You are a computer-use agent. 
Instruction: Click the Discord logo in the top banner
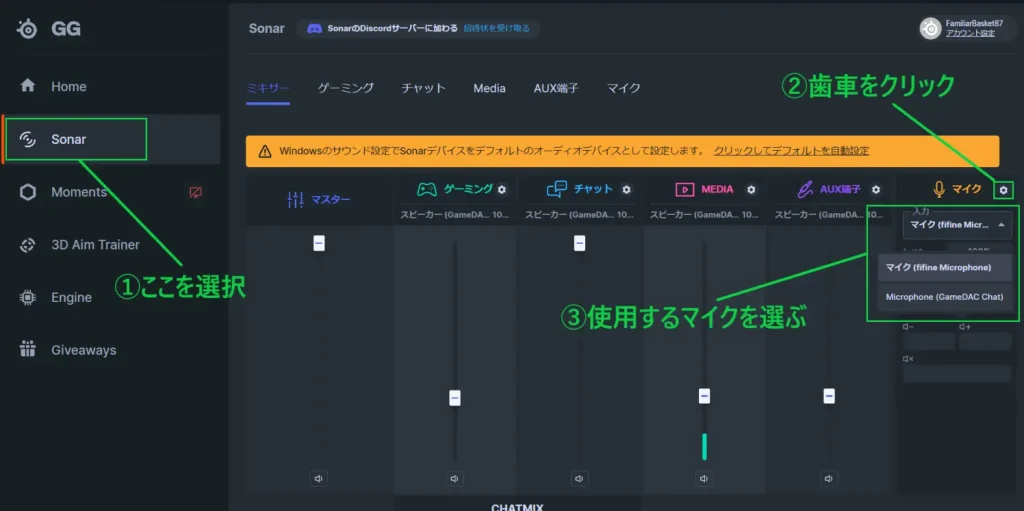click(x=314, y=29)
